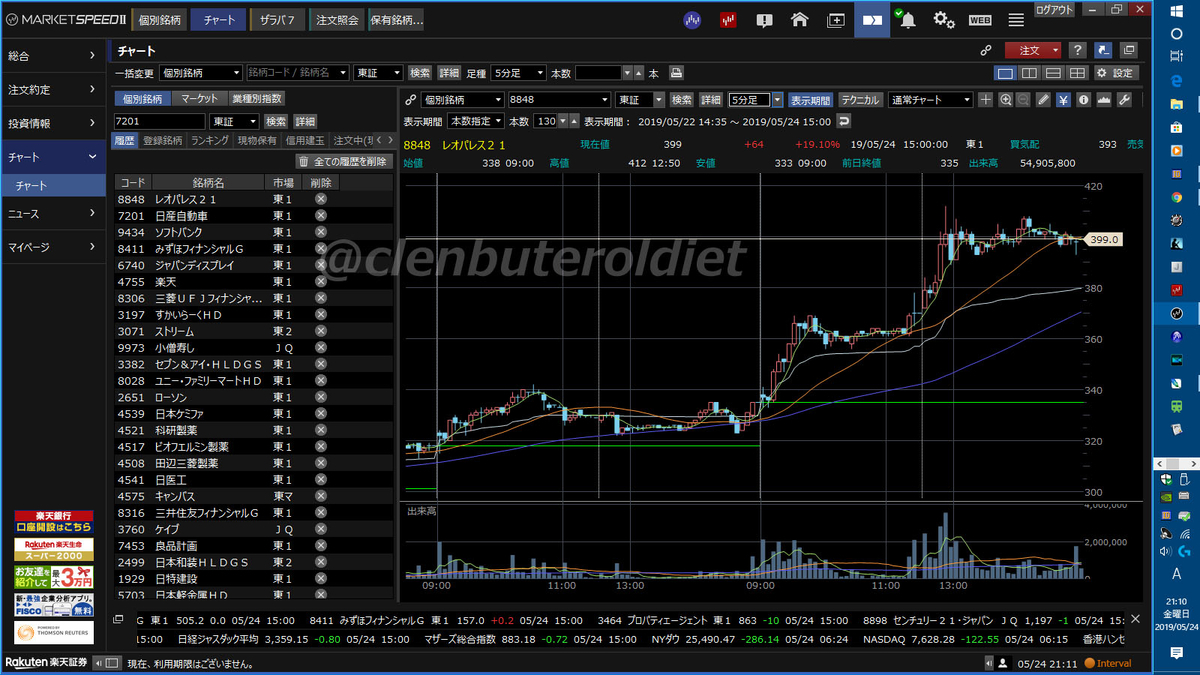This screenshot has width=1200, height=675.
Task: Toggle the info icon on chart toolbar
Action: tap(1083, 100)
